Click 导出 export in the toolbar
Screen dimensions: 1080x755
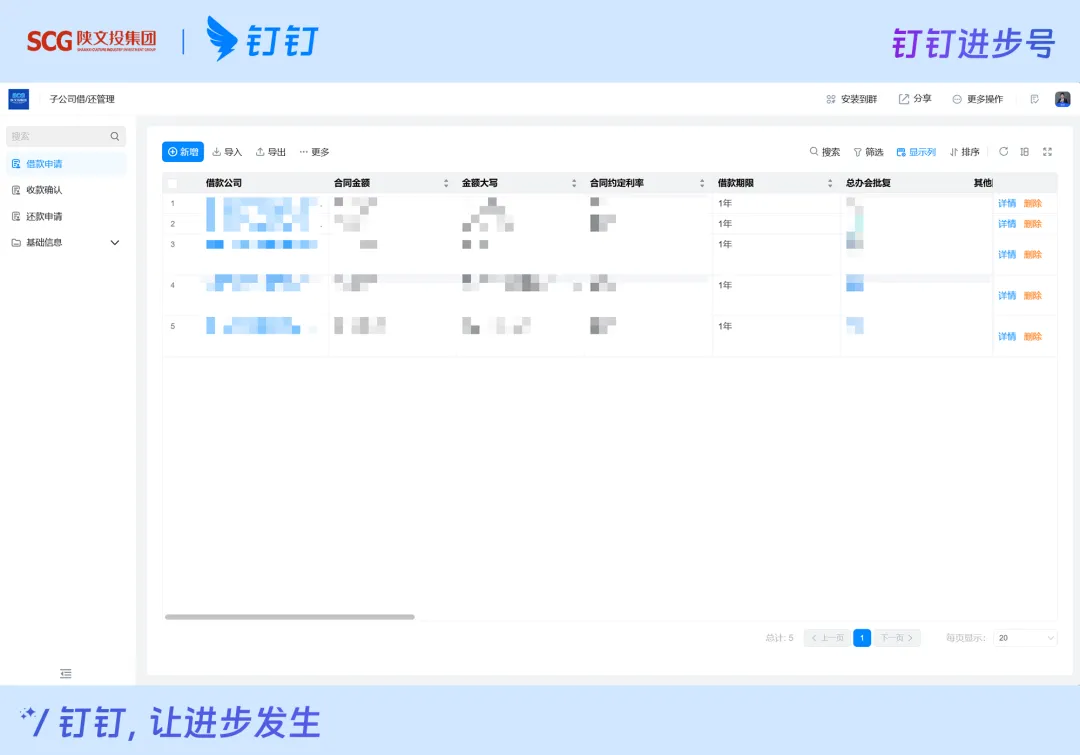click(x=271, y=152)
